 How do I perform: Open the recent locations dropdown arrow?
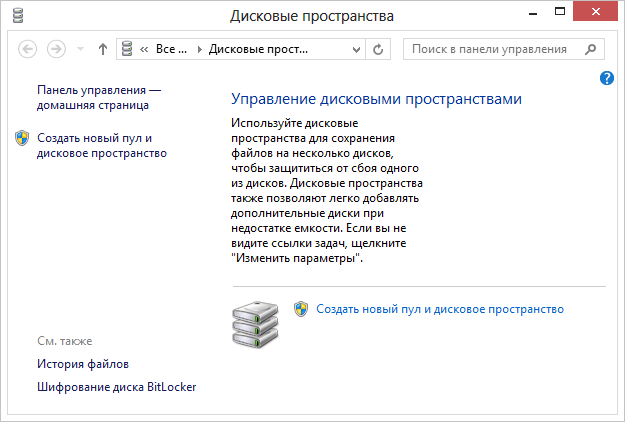point(81,49)
